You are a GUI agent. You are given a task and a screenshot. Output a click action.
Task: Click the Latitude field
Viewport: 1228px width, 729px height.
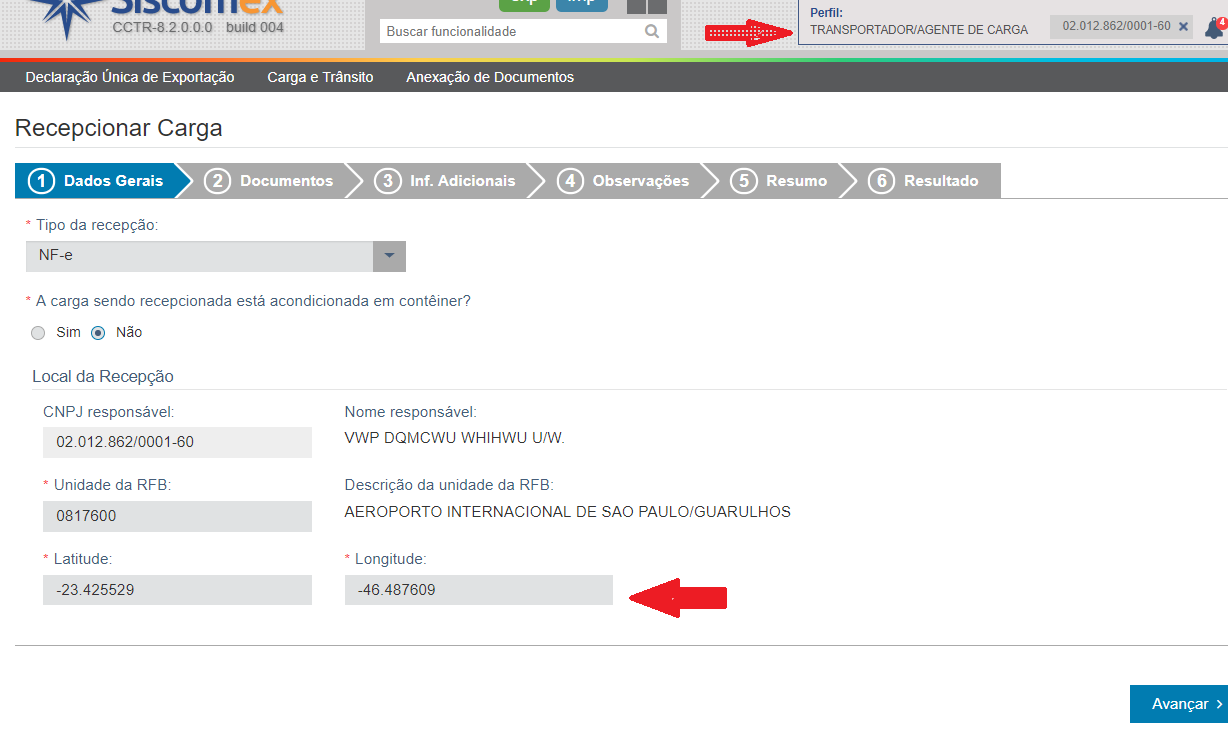pos(177,590)
